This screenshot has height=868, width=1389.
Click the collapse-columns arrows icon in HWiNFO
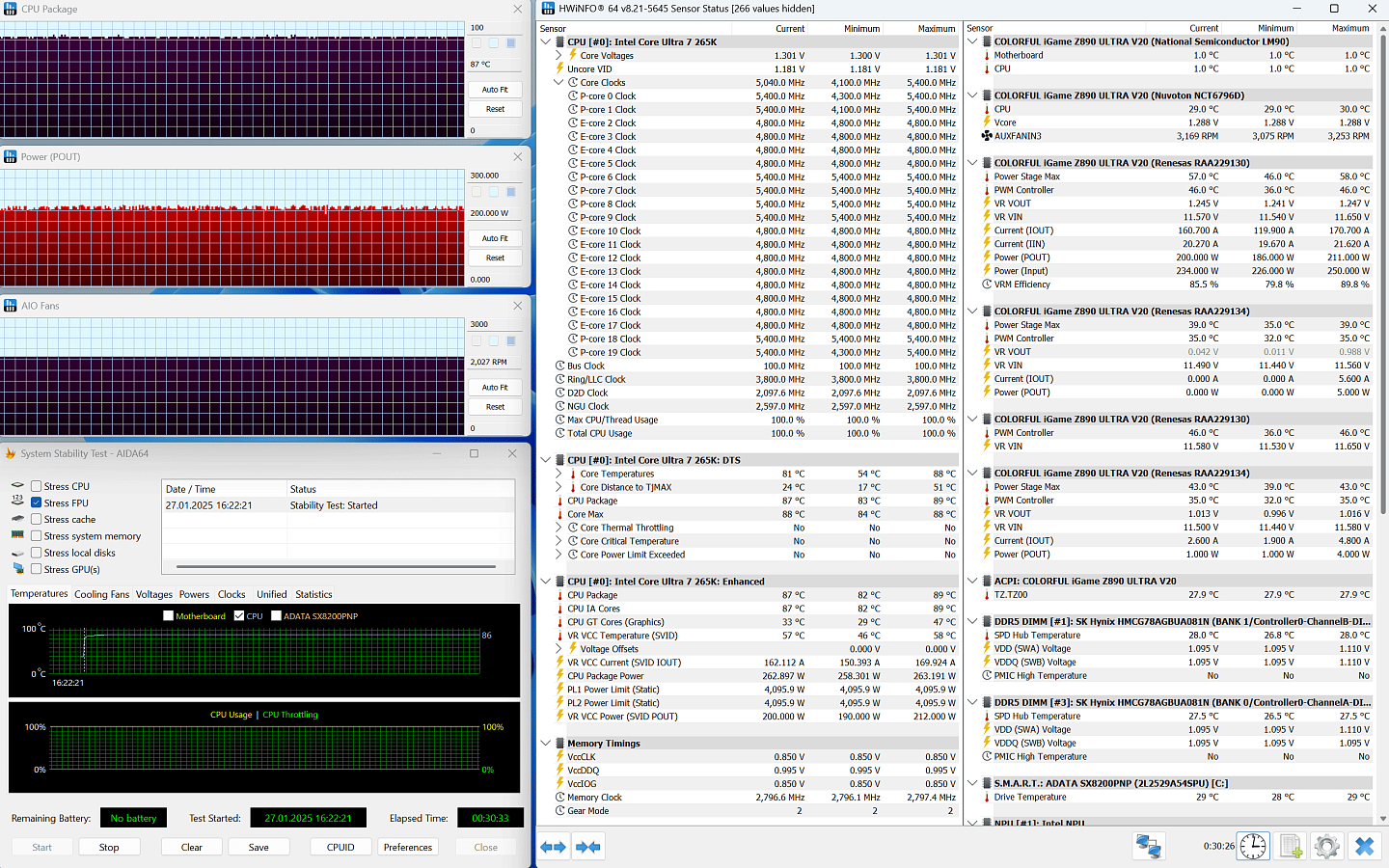[x=588, y=847]
